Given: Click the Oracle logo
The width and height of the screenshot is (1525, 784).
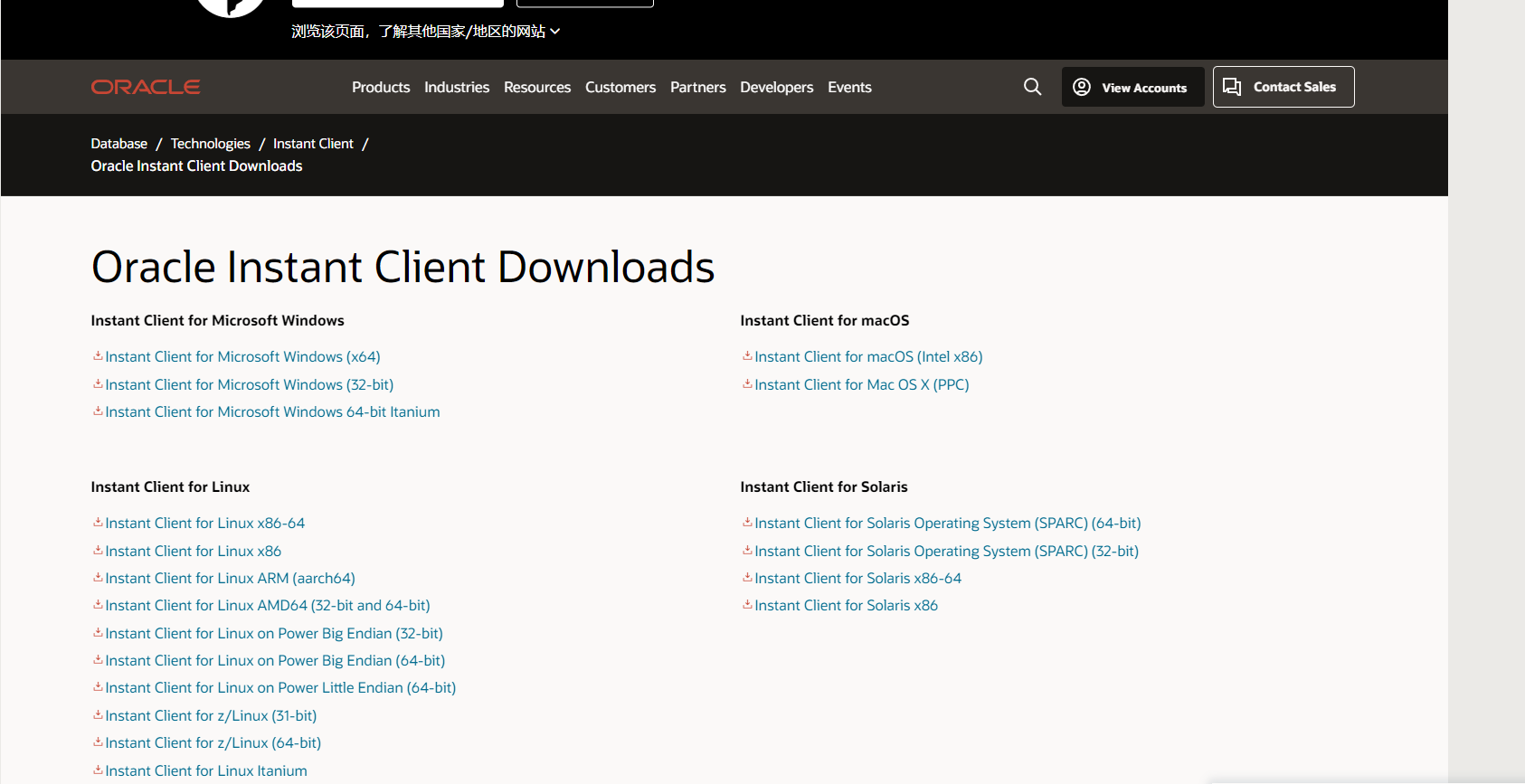Looking at the screenshot, I should coord(146,87).
